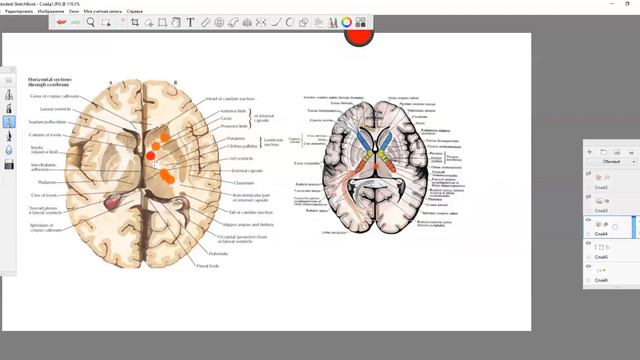The width and height of the screenshot is (640, 360).
Task: Click the fourth icon at the layer panel top
Action: pos(631,152)
